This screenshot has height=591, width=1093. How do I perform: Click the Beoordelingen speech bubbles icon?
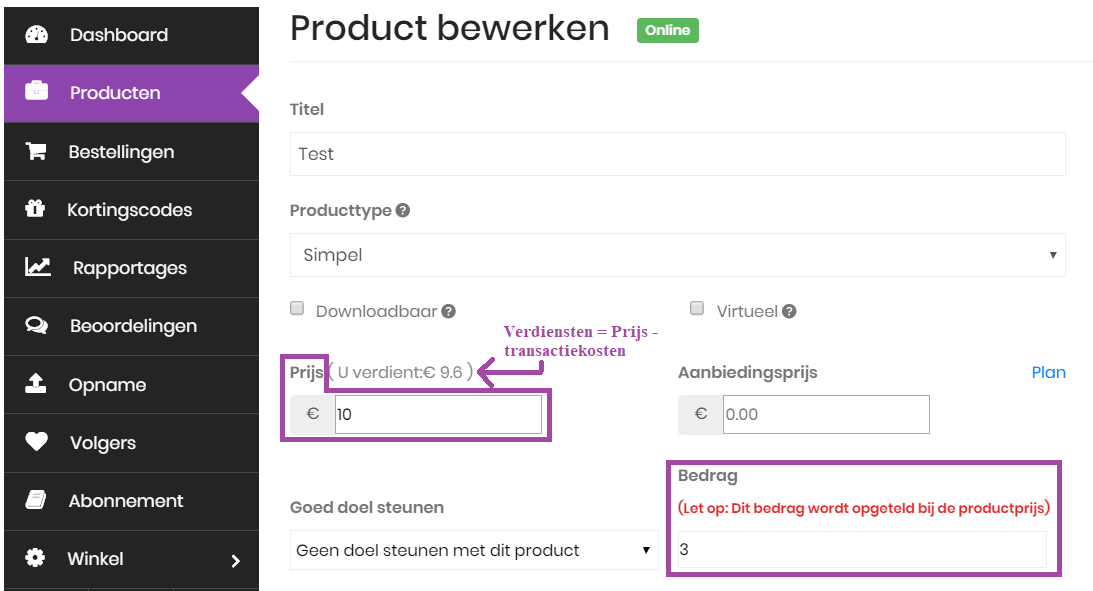point(36,325)
